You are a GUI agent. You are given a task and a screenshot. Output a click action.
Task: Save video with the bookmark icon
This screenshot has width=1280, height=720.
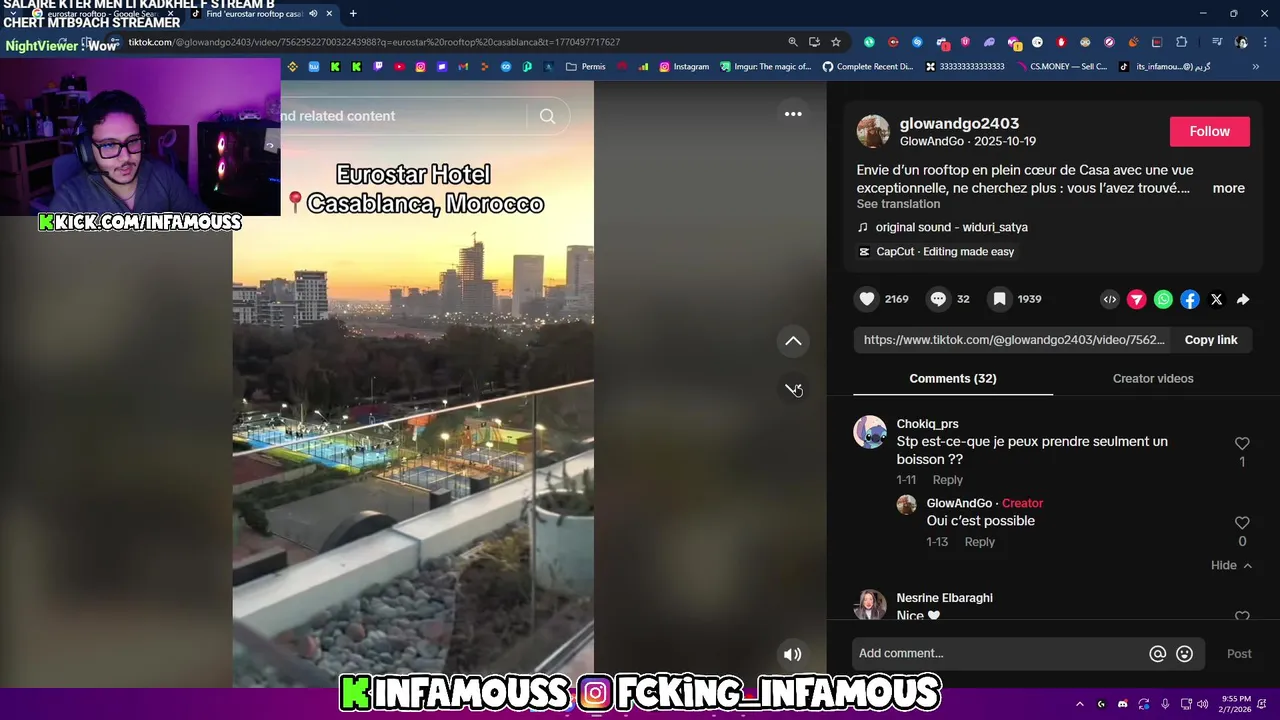(999, 299)
